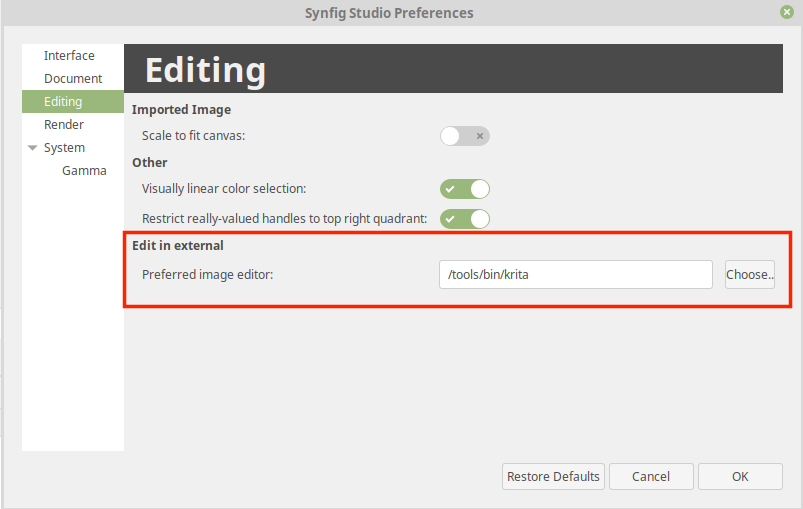Image resolution: width=803 pixels, height=509 pixels.
Task: Switch to Render preferences page
Action: [64, 125]
